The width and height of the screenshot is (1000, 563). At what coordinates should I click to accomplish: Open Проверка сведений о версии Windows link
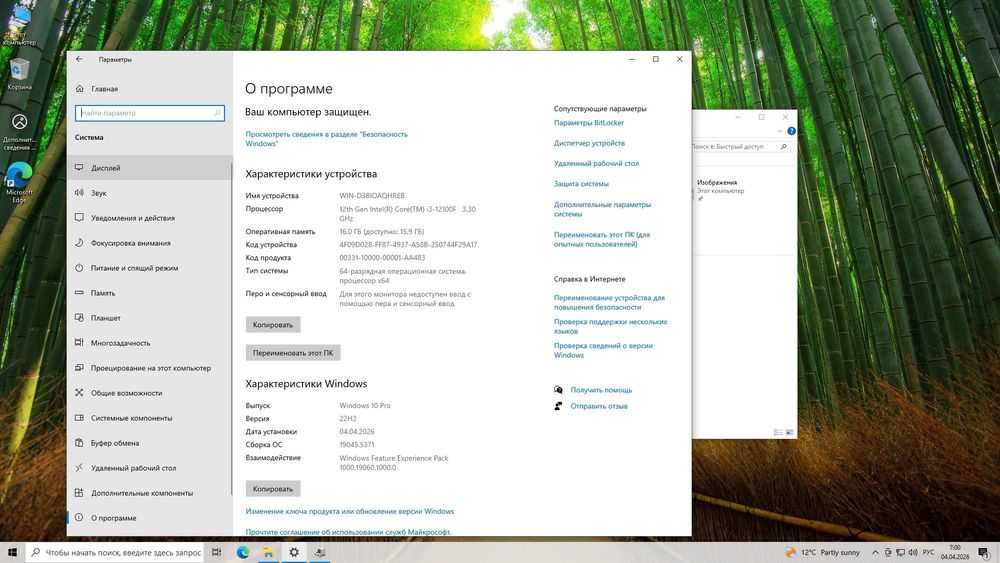coord(603,350)
